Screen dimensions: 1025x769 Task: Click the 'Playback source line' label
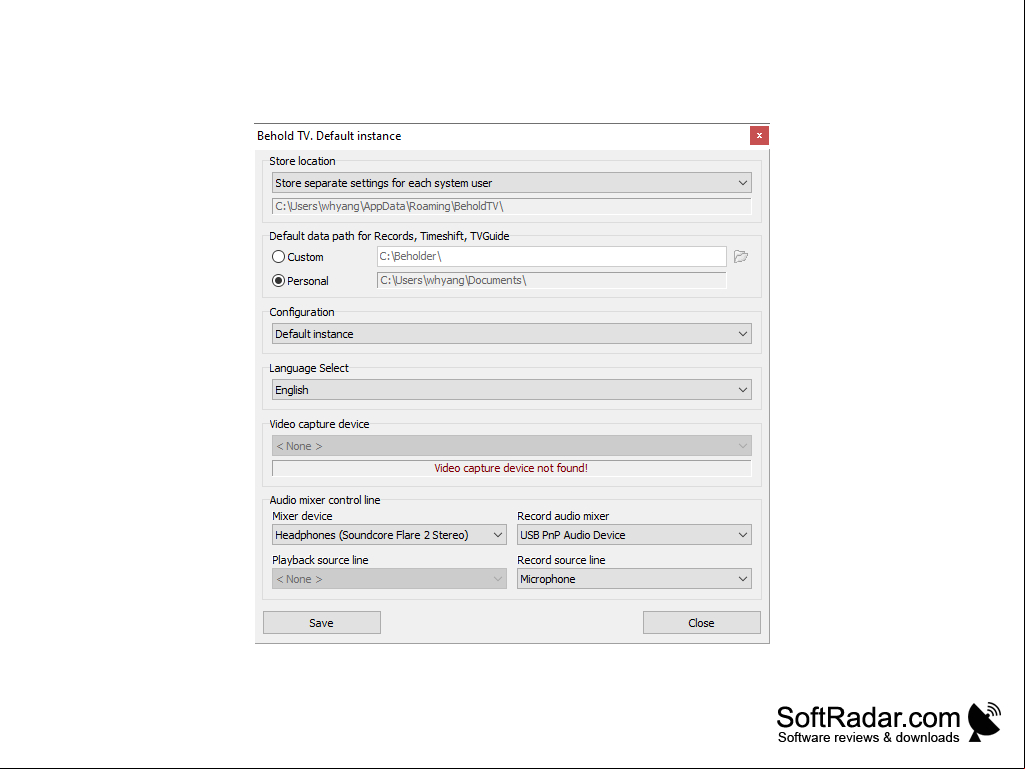pos(320,560)
